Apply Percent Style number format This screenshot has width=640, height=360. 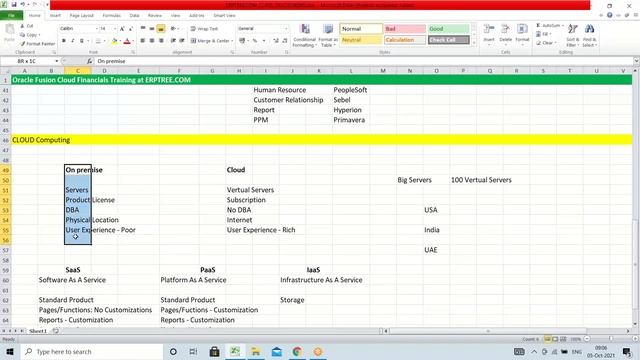pos(255,41)
